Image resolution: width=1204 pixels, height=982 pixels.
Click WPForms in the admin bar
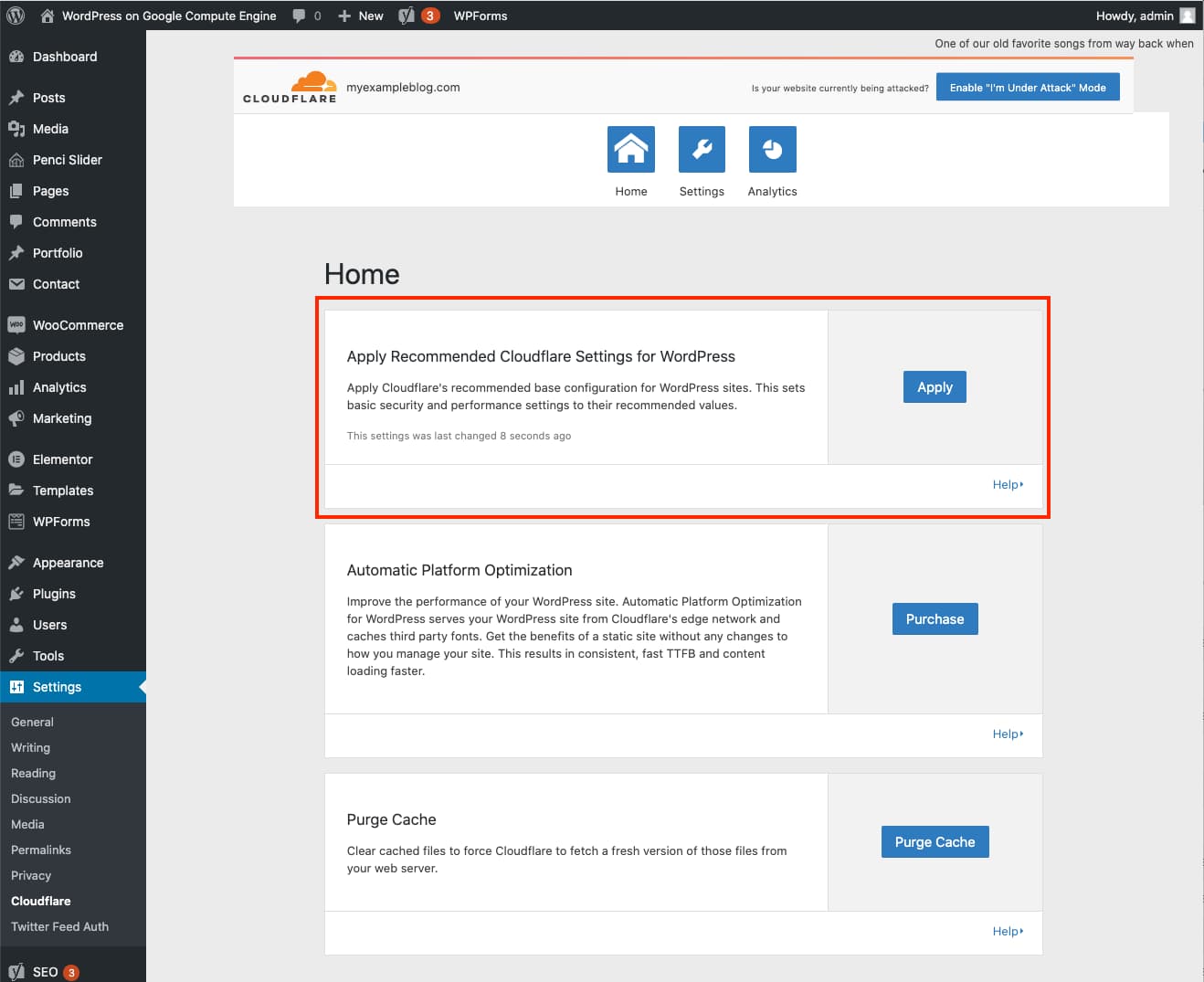pos(481,16)
